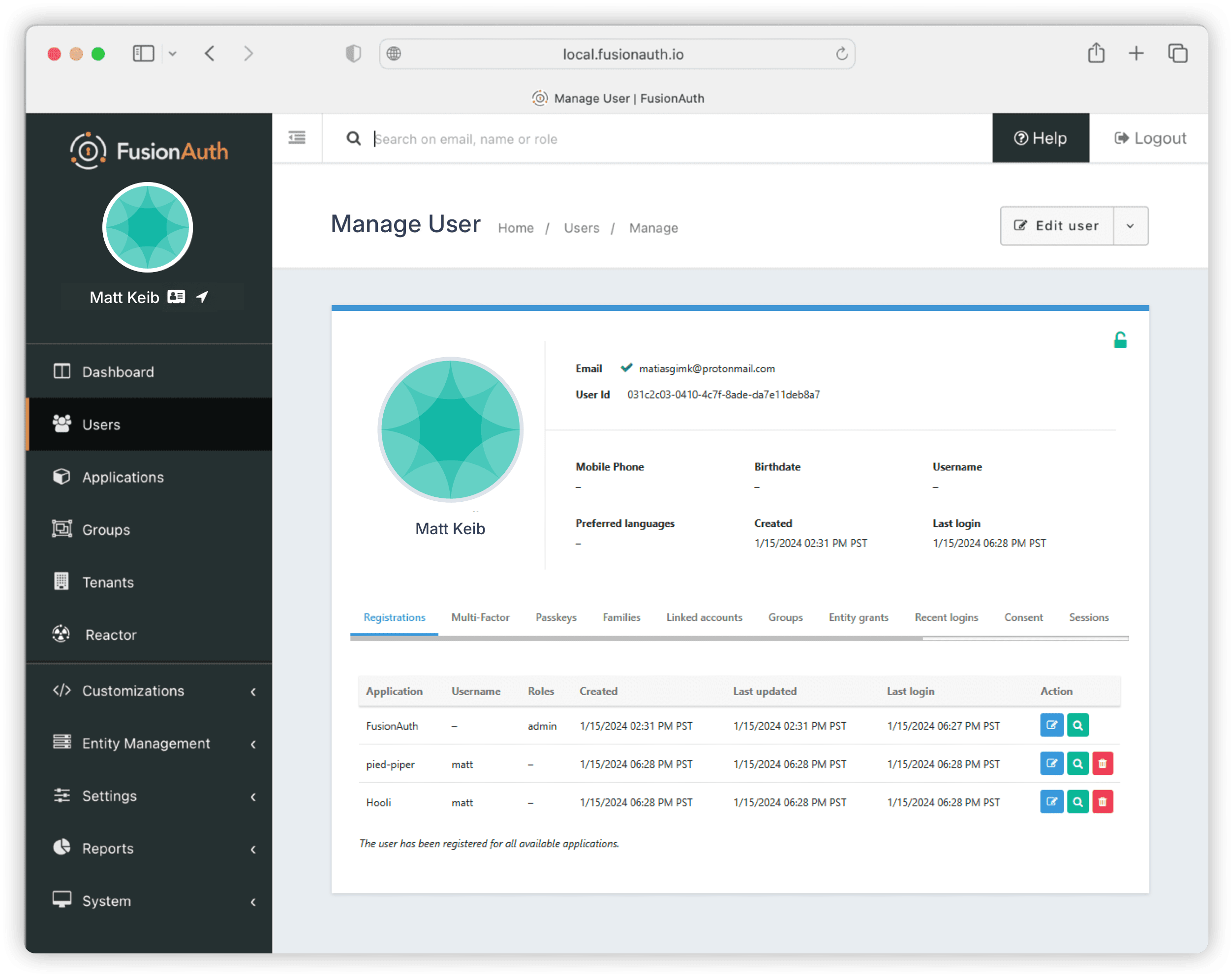The width and height of the screenshot is (1232, 977).
Task: Open a new Safari tab with plus icon
Action: tap(1137, 53)
